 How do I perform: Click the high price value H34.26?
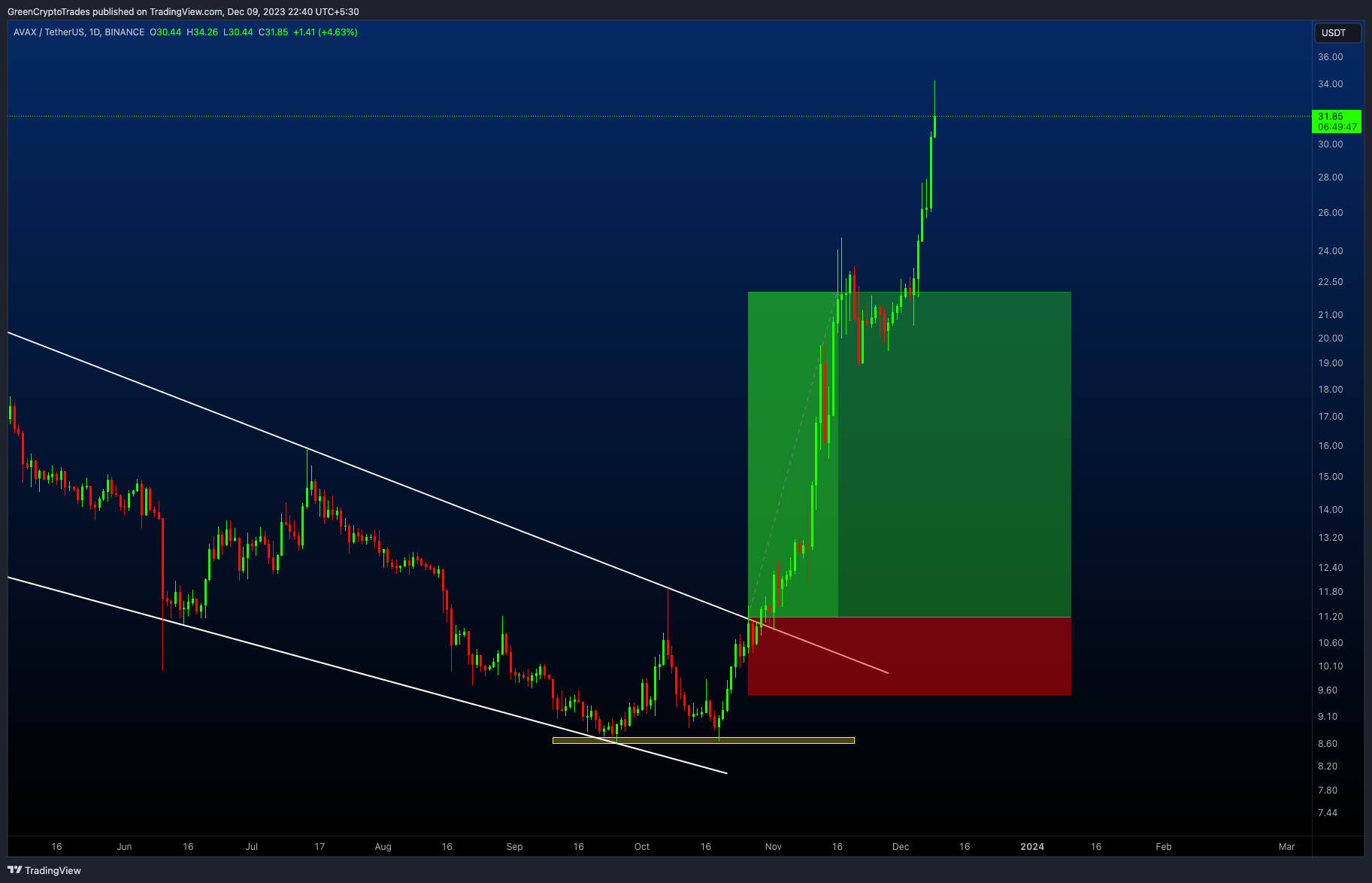(x=202, y=32)
